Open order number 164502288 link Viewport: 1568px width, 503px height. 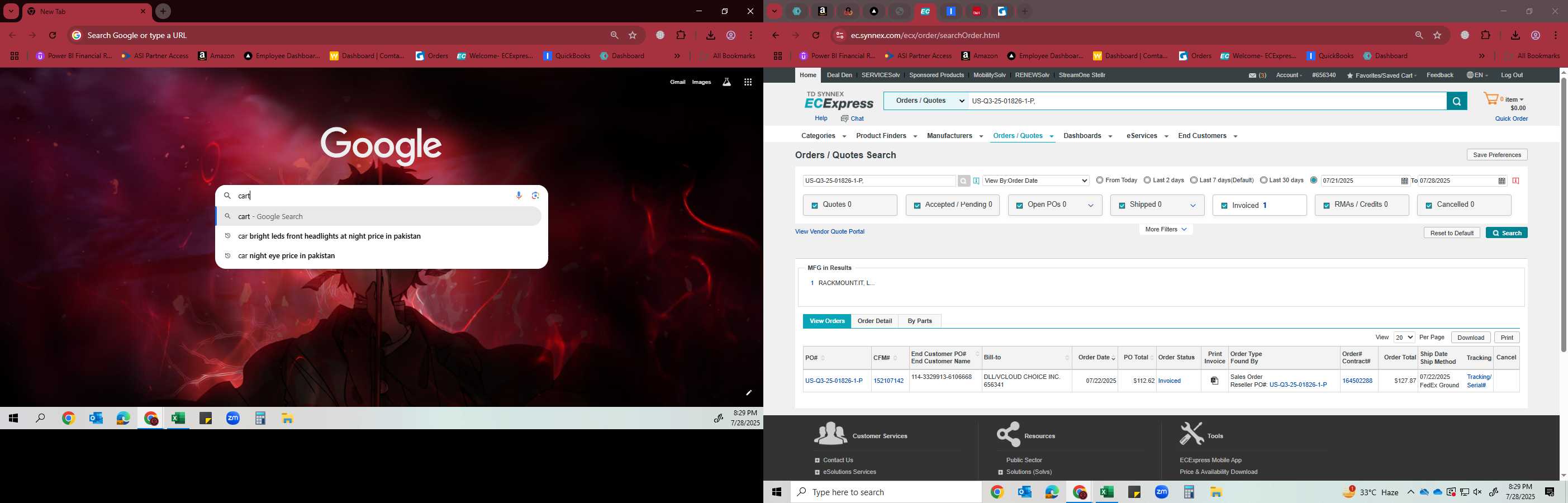[x=1357, y=381]
